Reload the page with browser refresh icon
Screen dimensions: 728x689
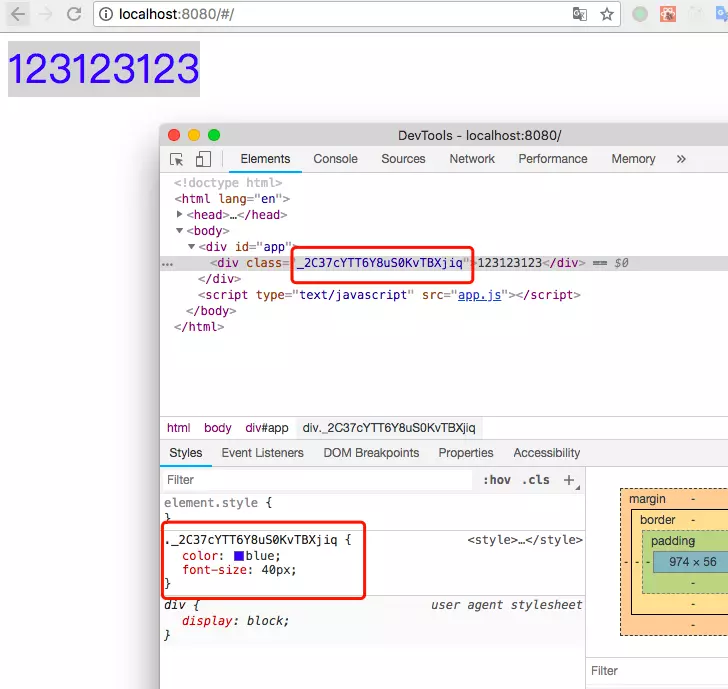(x=74, y=14)
